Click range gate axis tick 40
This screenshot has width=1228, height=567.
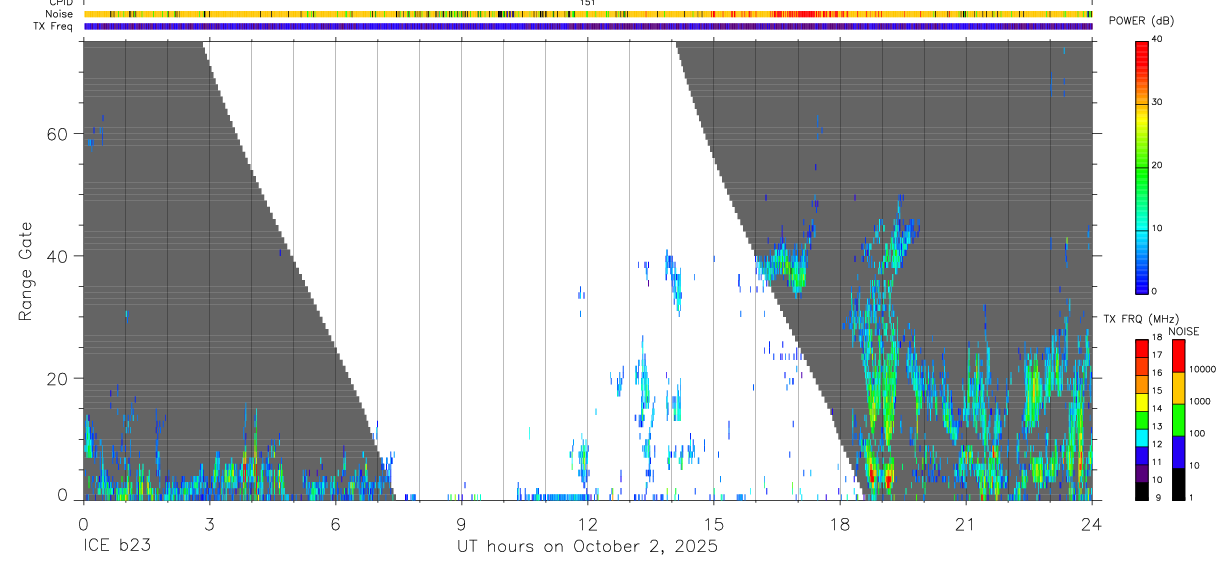[57, 256]
